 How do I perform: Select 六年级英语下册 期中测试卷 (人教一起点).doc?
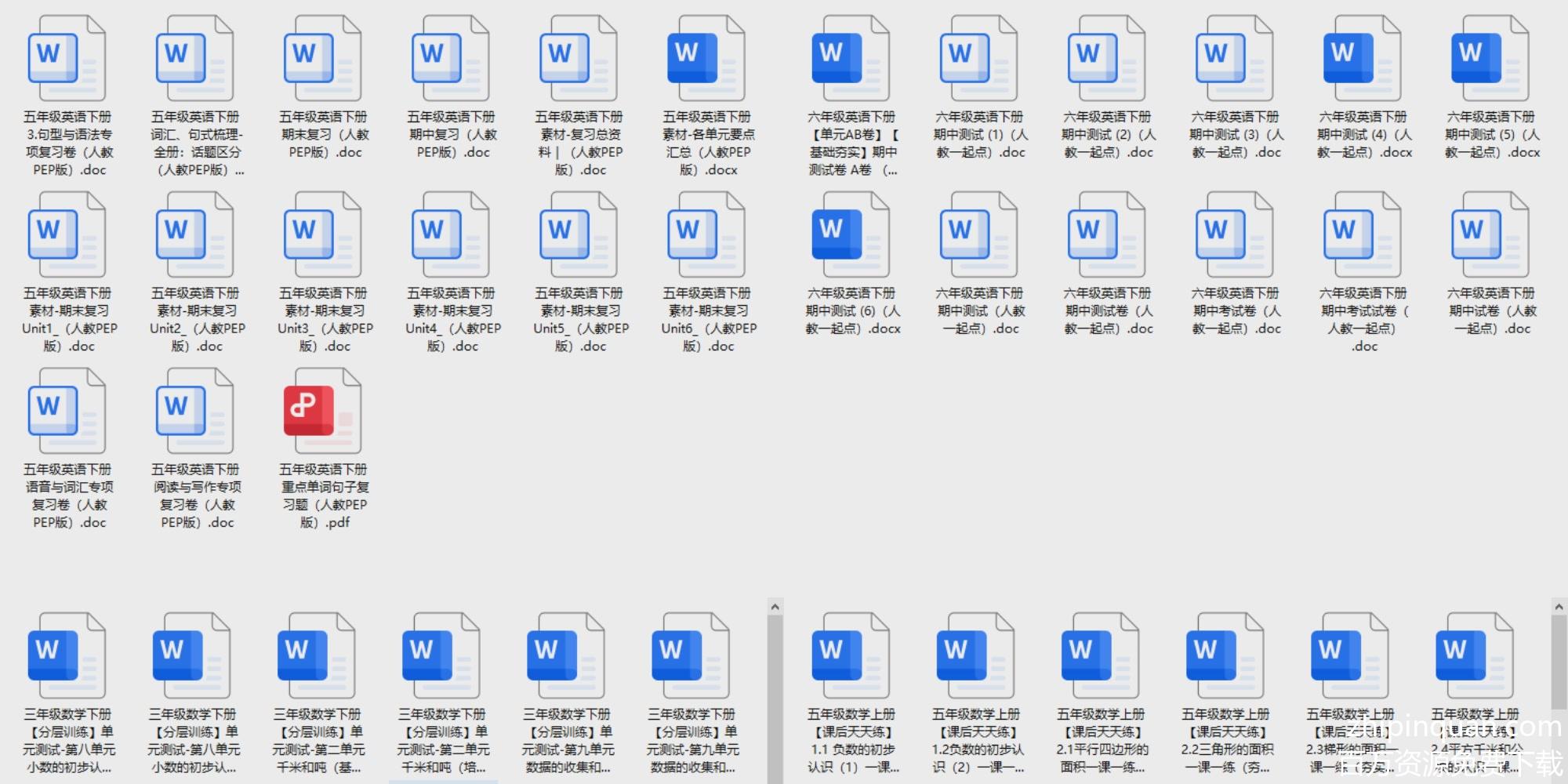1107,264
